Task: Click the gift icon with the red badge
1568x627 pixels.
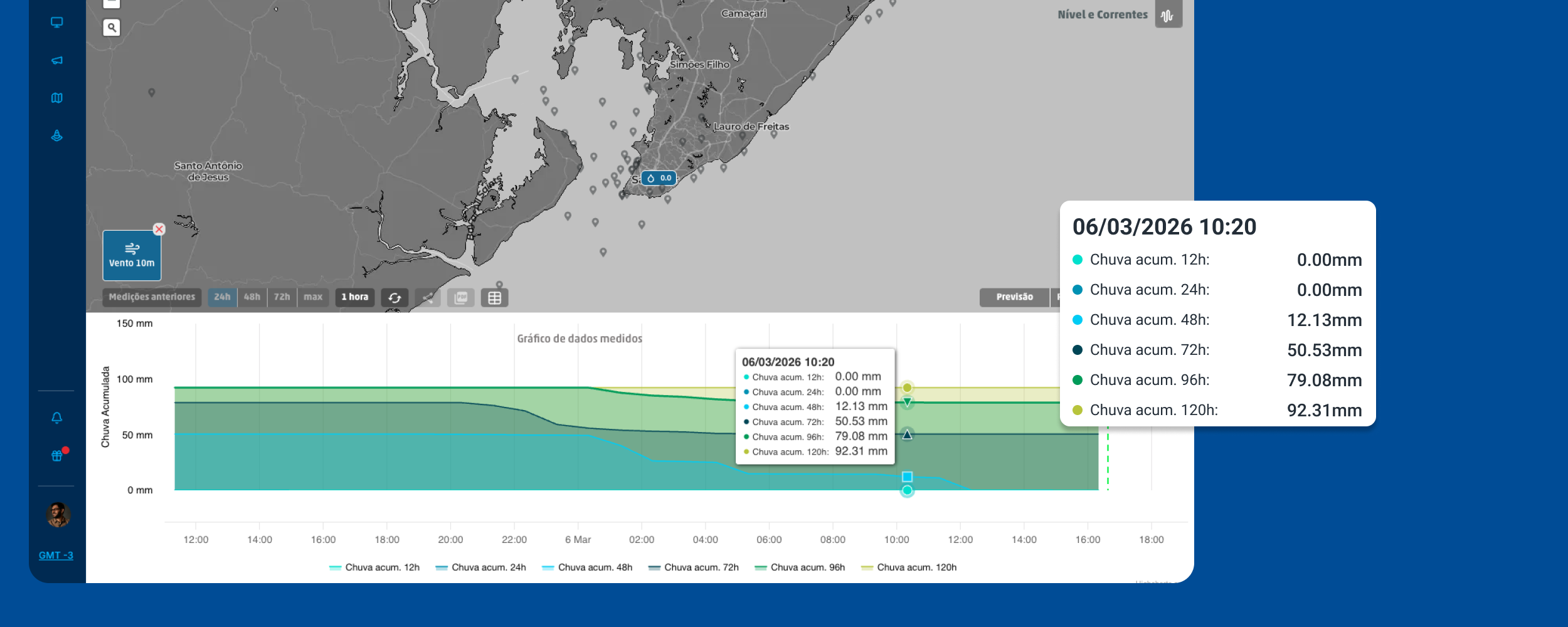Action: 56,455
